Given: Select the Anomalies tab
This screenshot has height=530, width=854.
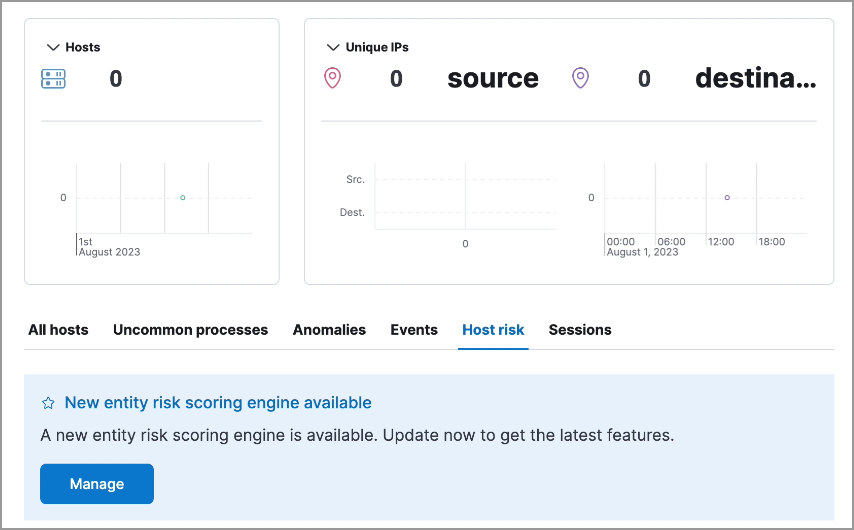Looking at the screenshot, I should [329, 329].
